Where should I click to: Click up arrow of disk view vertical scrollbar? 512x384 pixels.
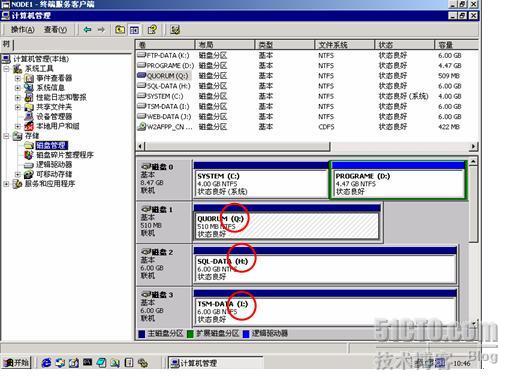[473, 162]
